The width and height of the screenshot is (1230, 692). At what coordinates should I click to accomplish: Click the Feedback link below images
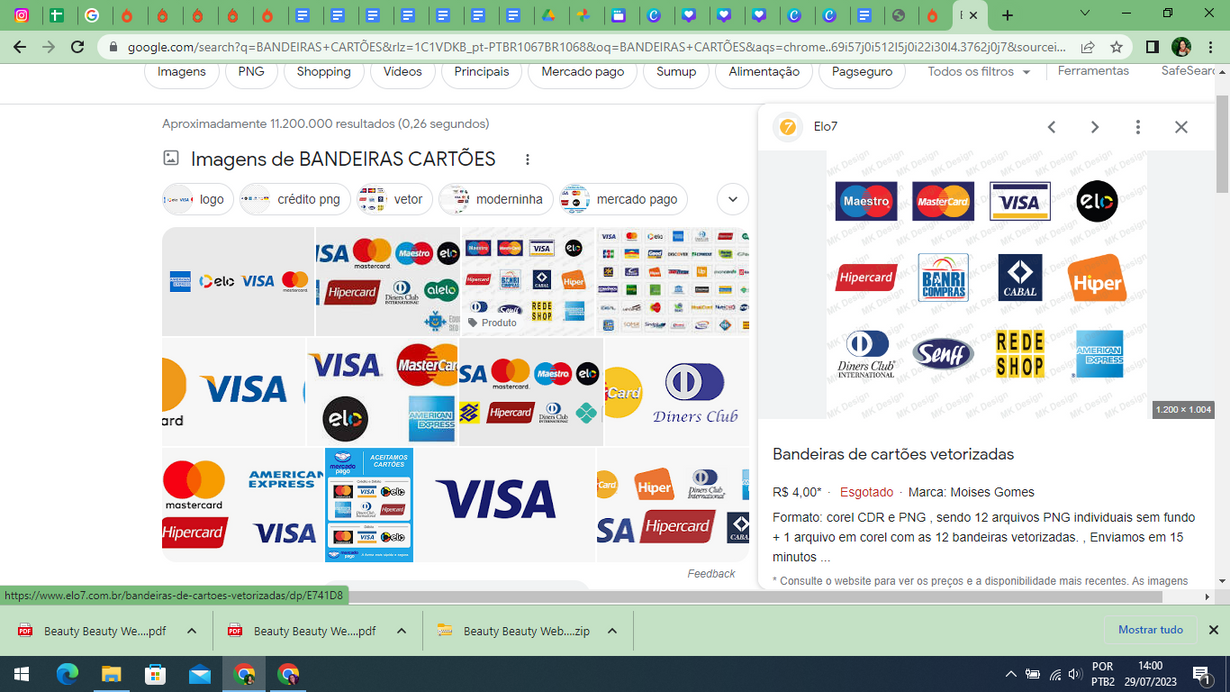point(711,574)
